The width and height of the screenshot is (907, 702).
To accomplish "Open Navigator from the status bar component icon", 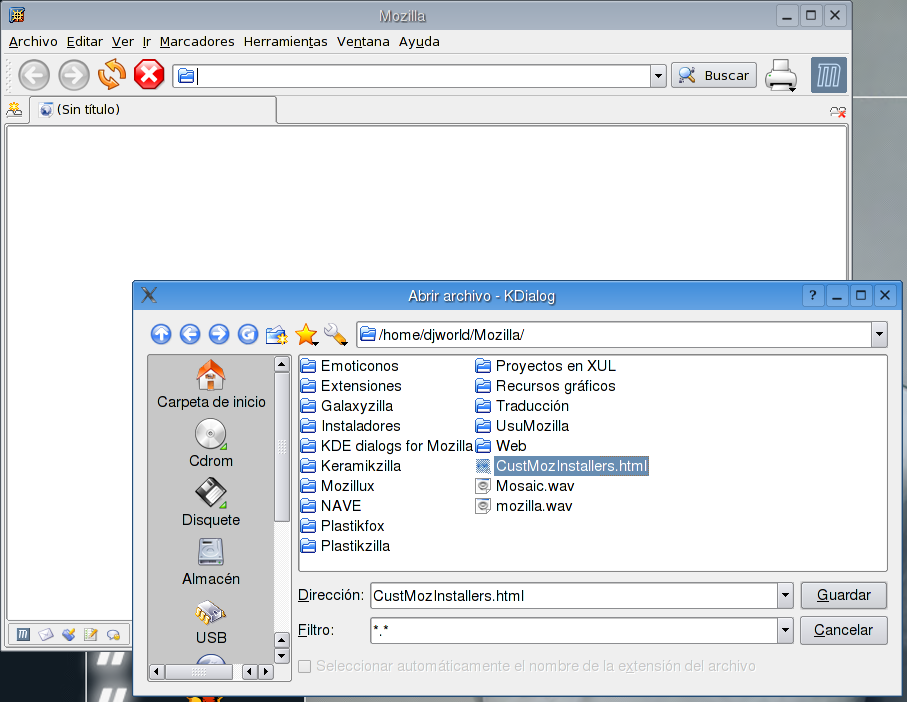I will click(x=23, y=634).
